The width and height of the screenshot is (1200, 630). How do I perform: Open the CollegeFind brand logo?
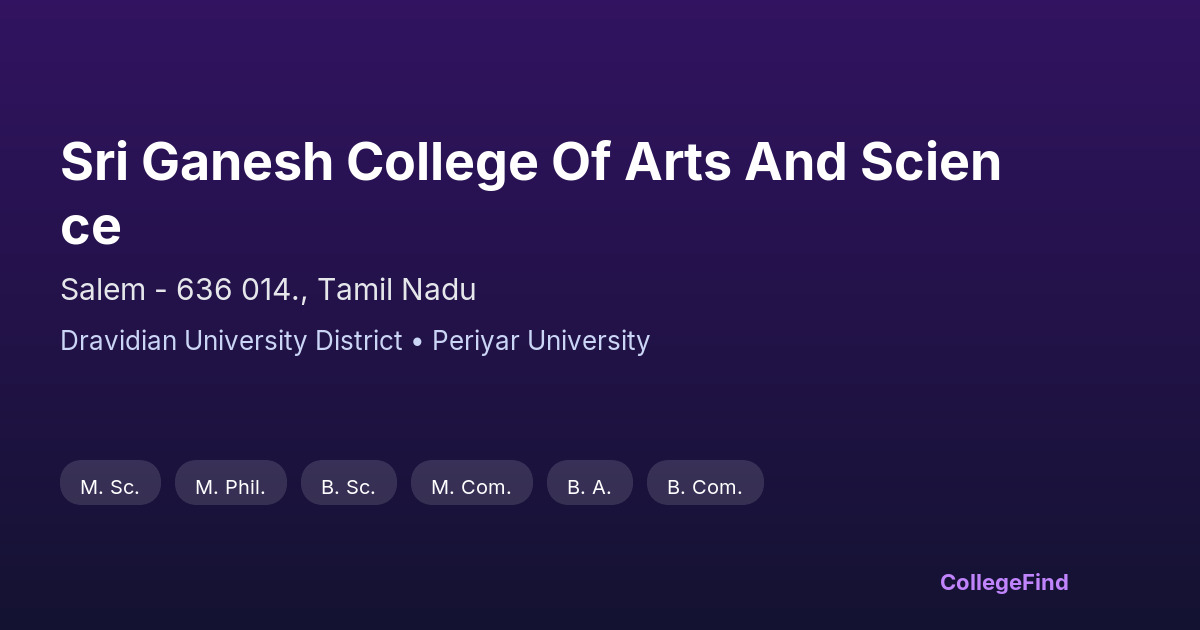coord(1004,582)
